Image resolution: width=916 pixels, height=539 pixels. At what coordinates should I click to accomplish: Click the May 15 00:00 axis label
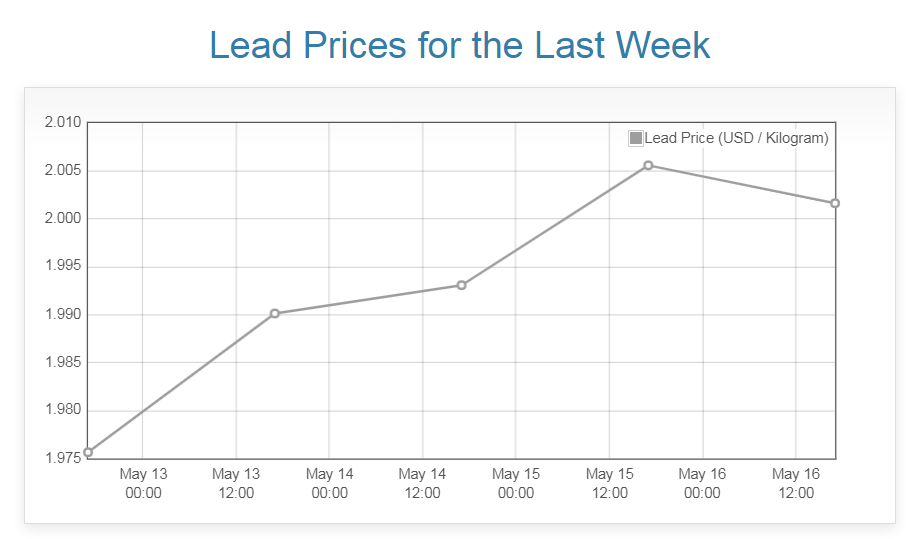pos(516,483)
